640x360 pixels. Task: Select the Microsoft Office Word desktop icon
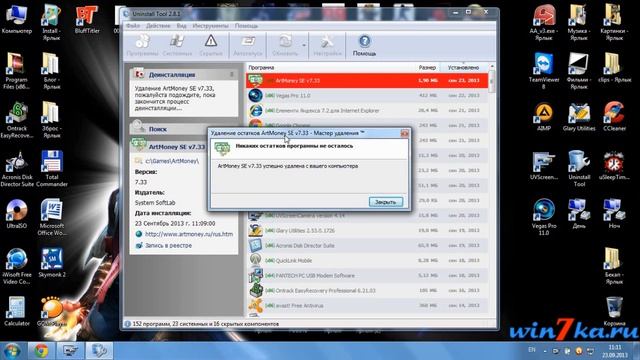(51, 218)
